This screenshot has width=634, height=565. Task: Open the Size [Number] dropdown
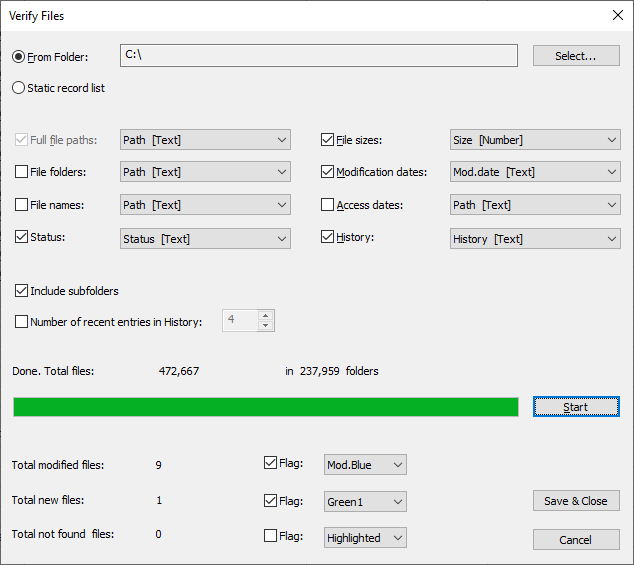[x=534, y=140]
